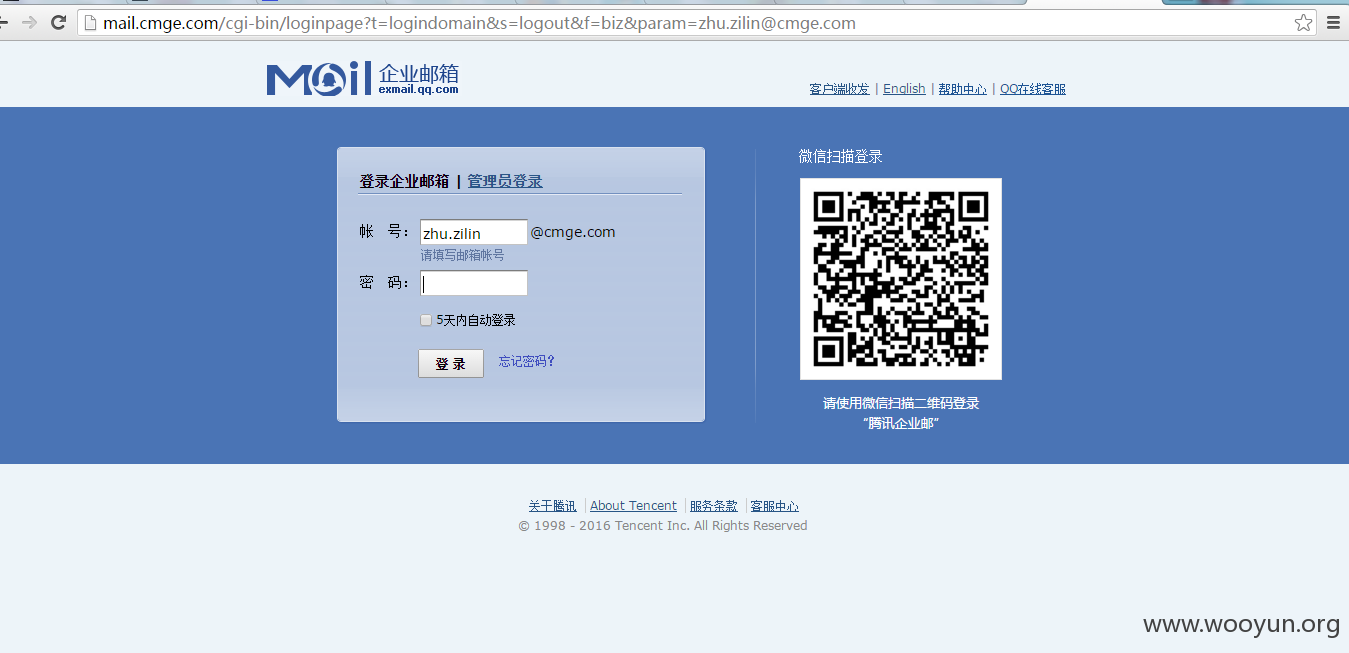The width and height of the screenshot is (1349, 653).
Task: Open the 客户端收发 link
Action: tap(839, 89)
